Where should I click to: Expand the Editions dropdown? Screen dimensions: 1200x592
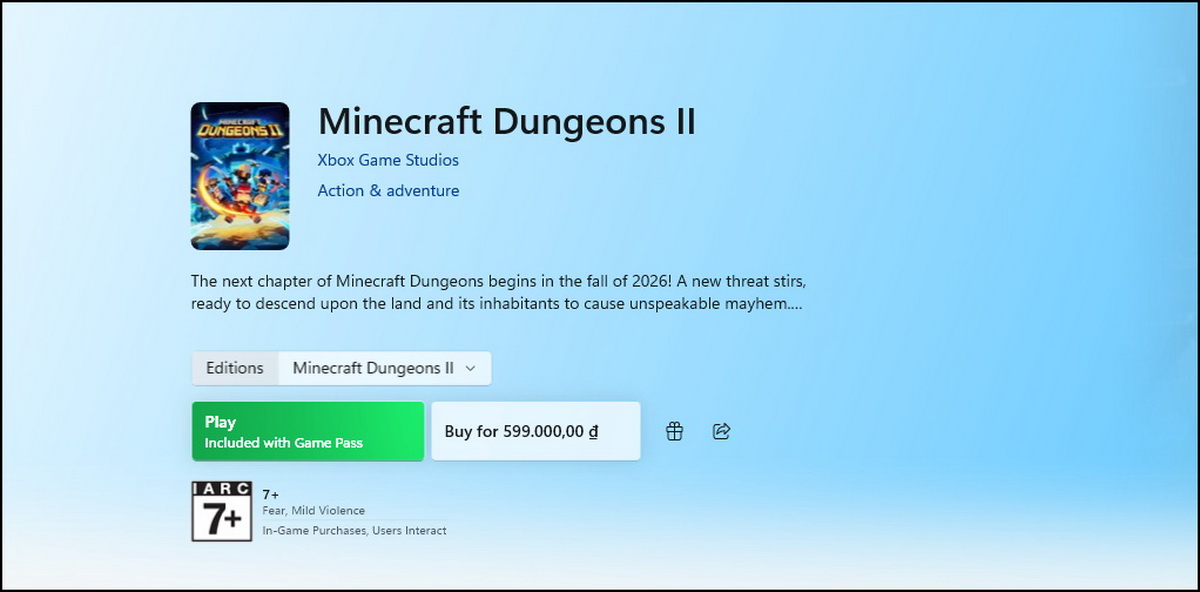385,368
